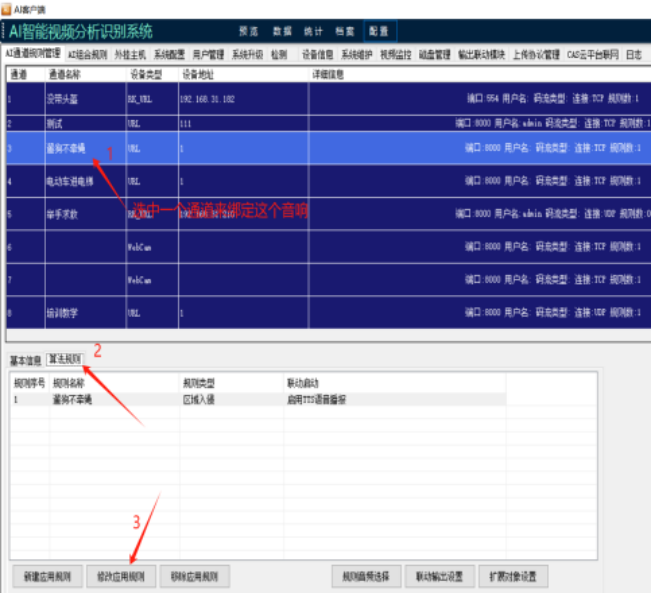Click device address 111 in 测试 row
The height and width of the screenshot is (593, 651).
click(x=185, y=124)
